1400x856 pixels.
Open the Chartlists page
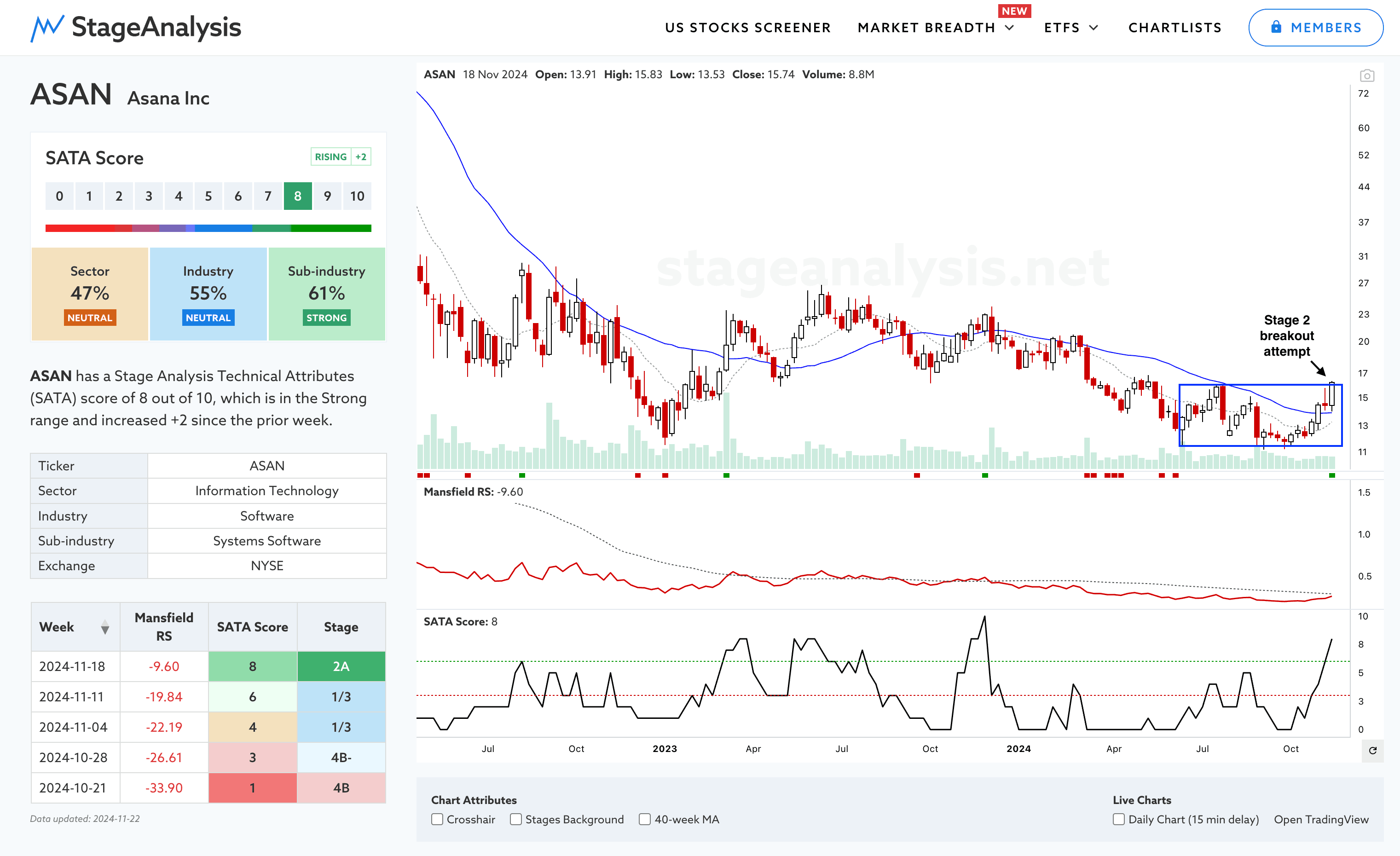[1174, 28]
